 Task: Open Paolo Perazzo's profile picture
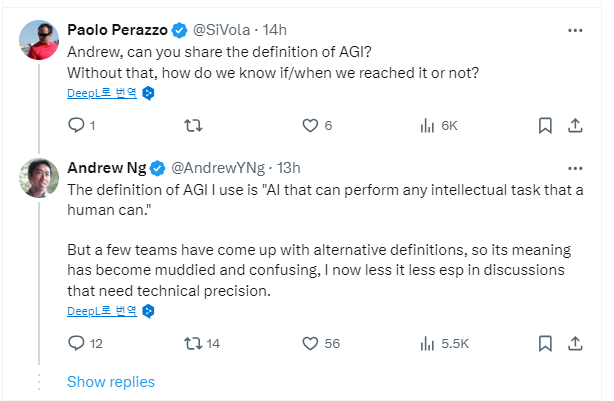pyautogui.click(x=38, y=41)
